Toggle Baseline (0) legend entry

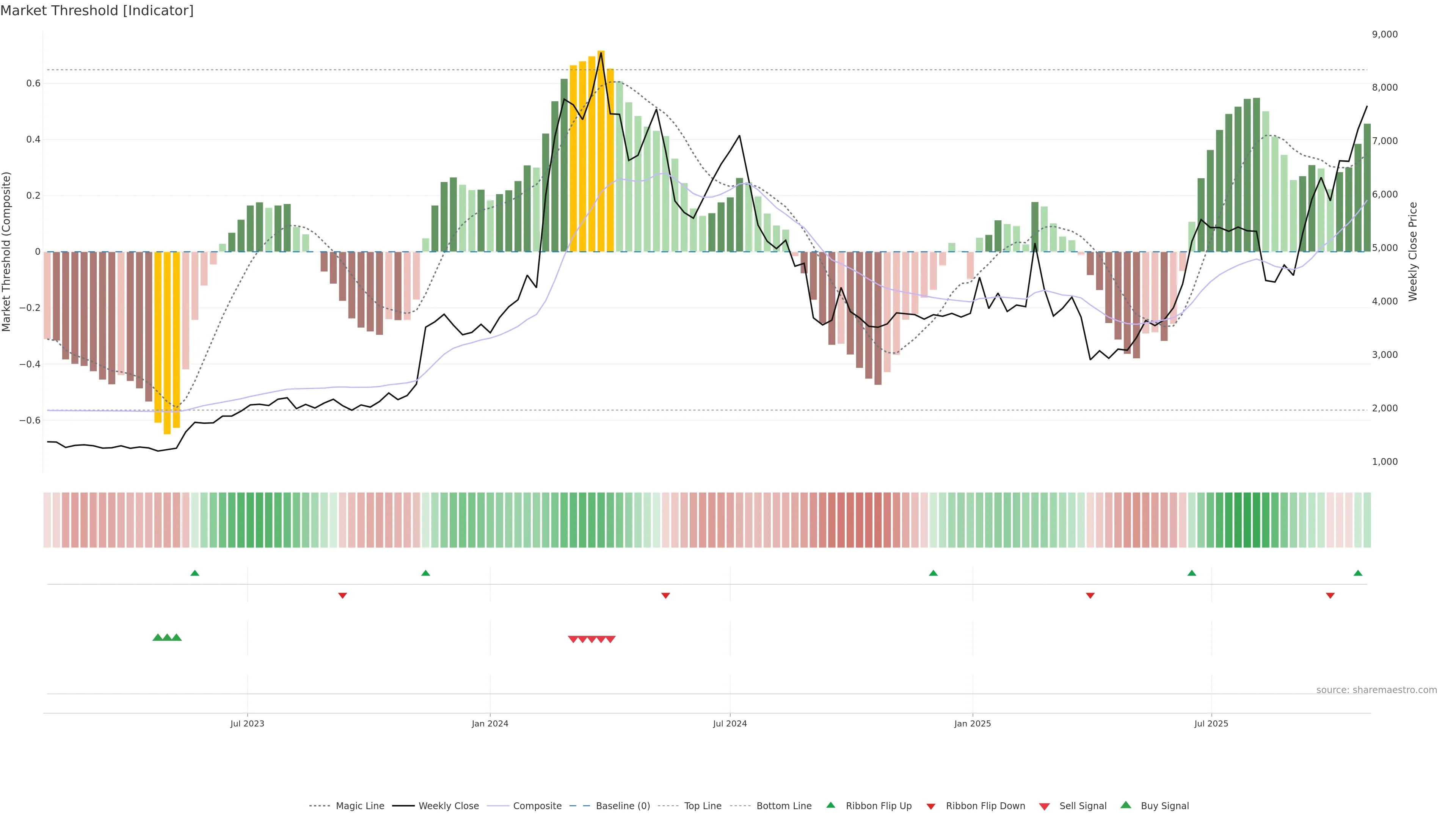[622, 806]
